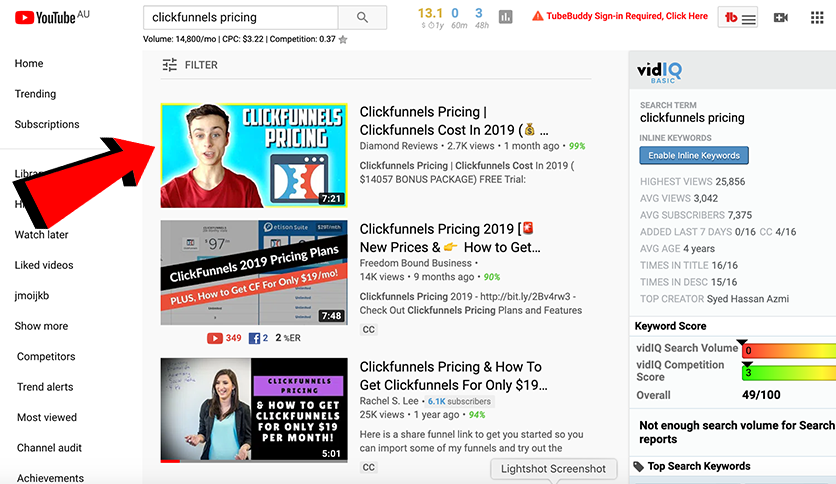Image resolution: width=836 pixels, height=484 pixels.
Task: Click the Keyword Score section heading
Action: tap(670, 326)
